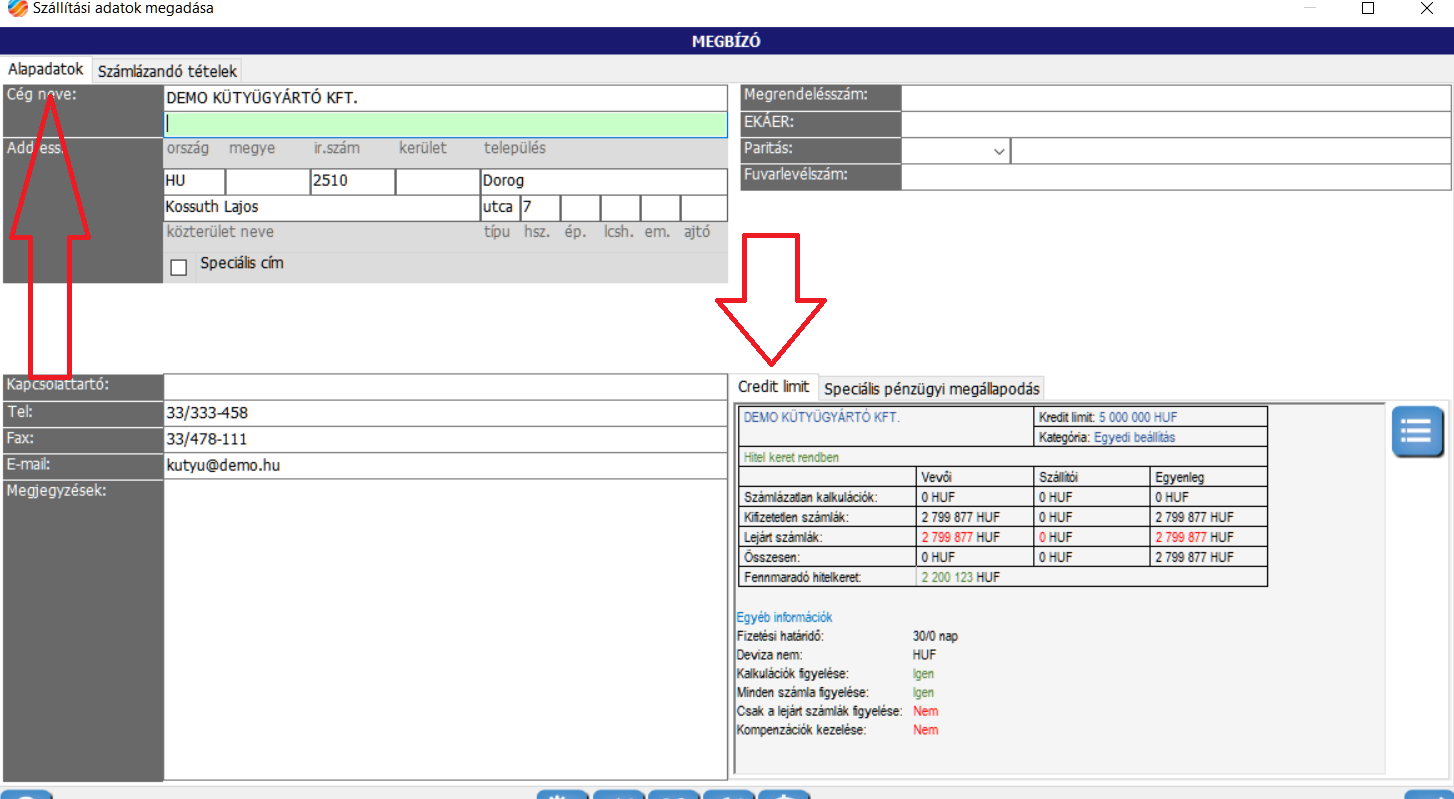The height and width of the screenshot is (799, 1454).
Task: Click the postal code field 2510
Action: coord(352,182)
